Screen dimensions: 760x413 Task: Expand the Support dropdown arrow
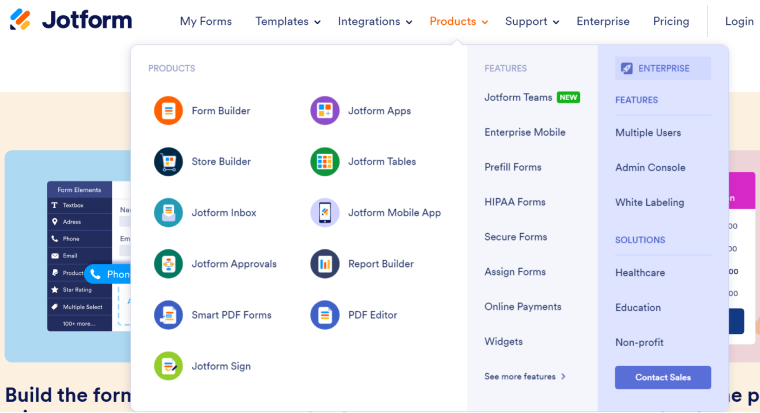pyautogui.click(x=556, y=22)
